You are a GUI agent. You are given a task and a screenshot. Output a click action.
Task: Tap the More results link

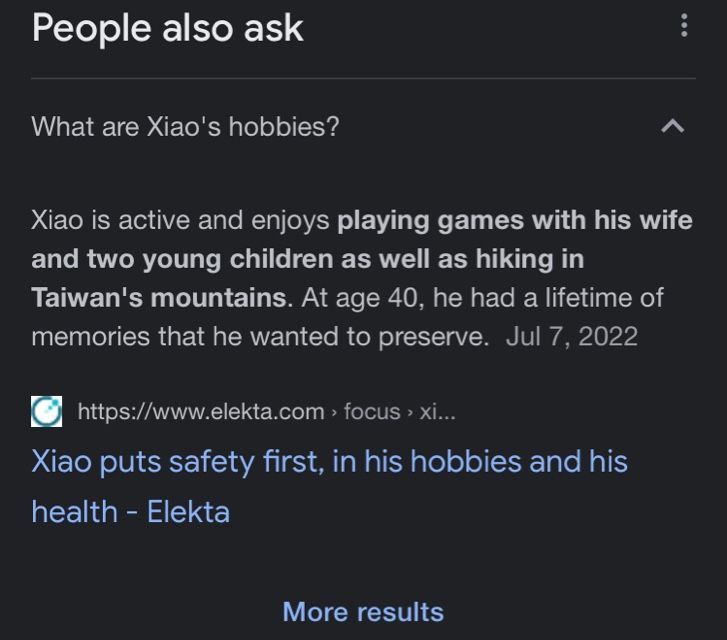pyautogui.click(x=363, y=611)
